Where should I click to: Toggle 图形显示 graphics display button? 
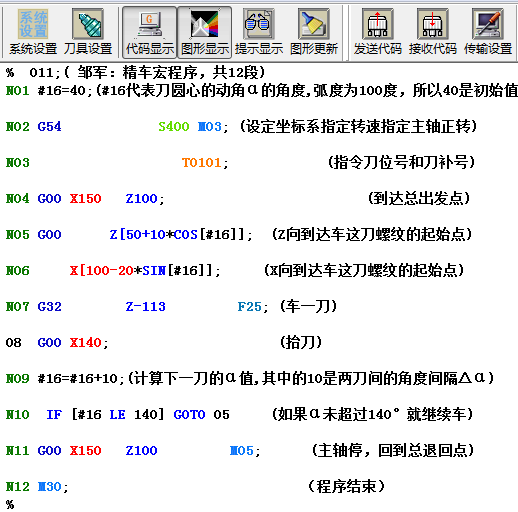[x=205, y=32]
